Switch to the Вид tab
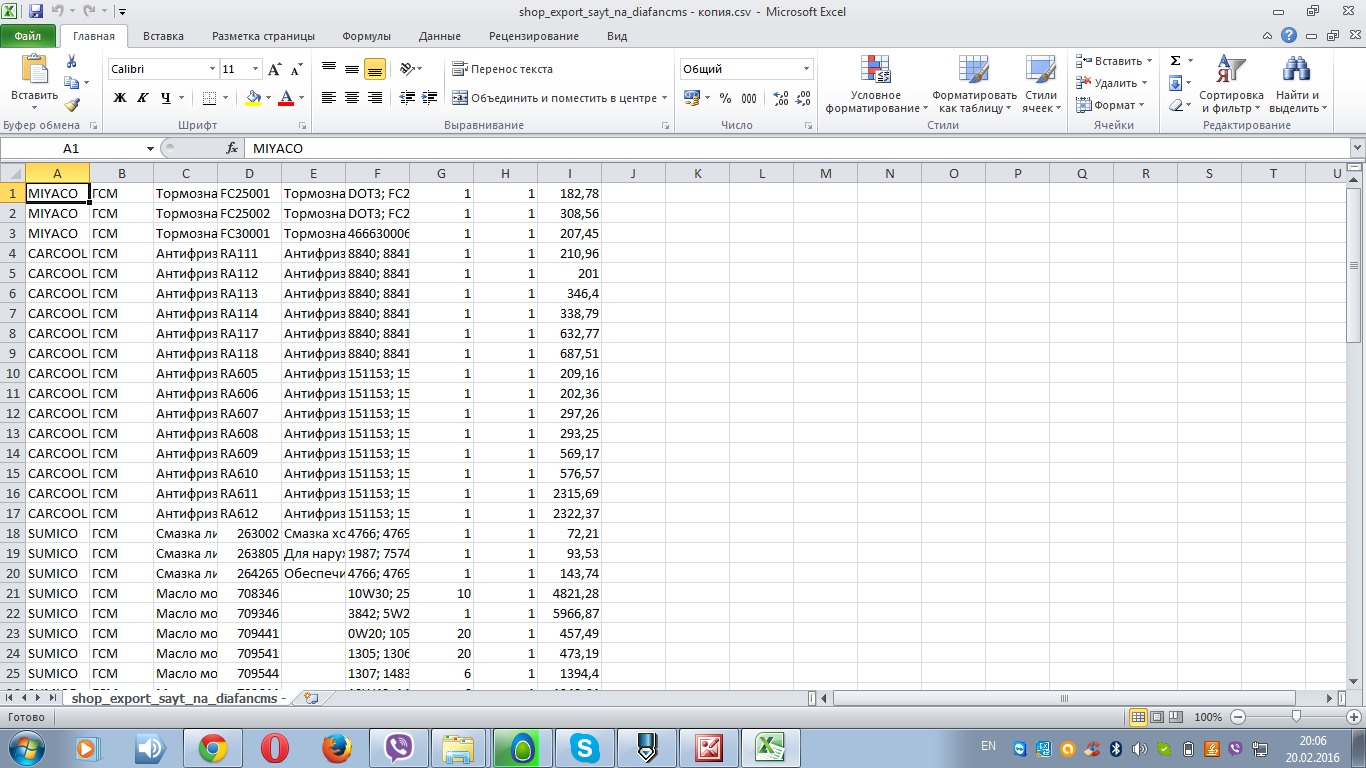 pyautogui.click(x=617, y=36)
